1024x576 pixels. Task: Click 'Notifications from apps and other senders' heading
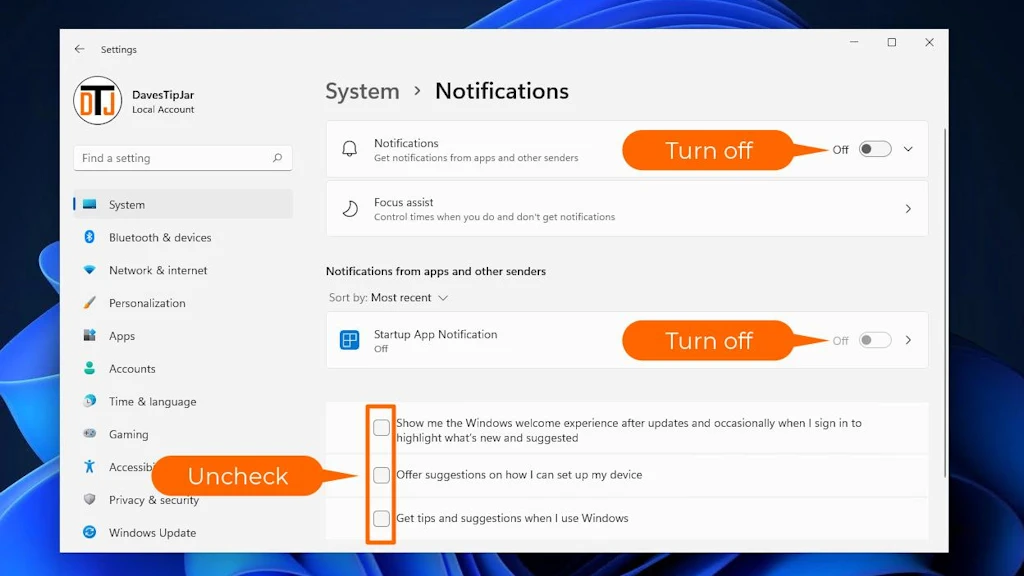click(436, 271)
